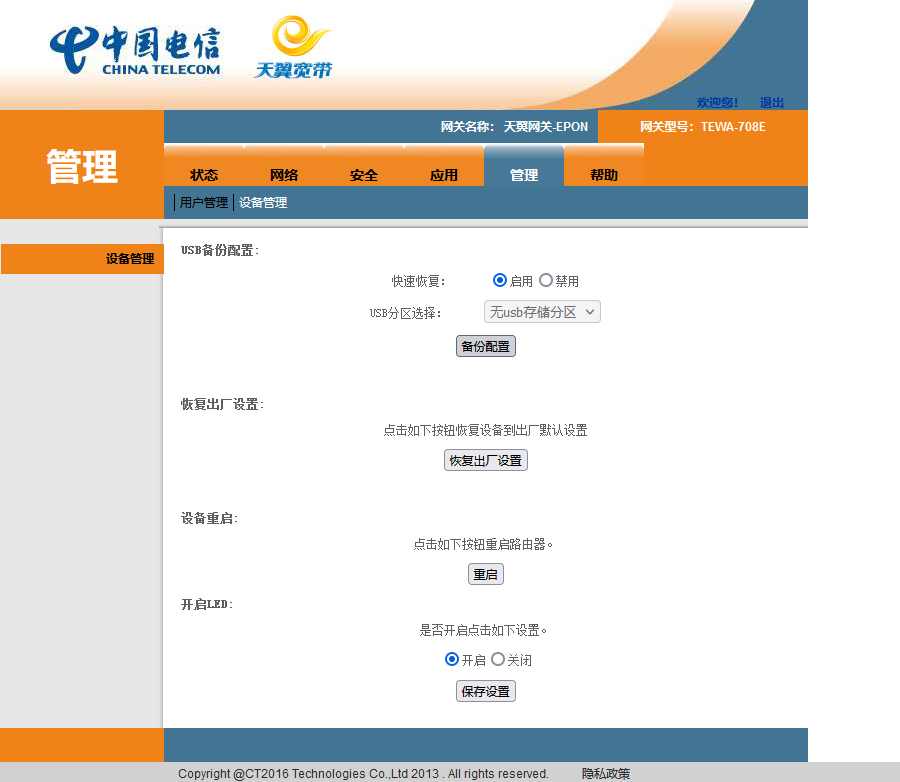The width and height of the screenshot is (900, 782).
Task: Select the 管理 tab
Action: click(x=524, y=175)
